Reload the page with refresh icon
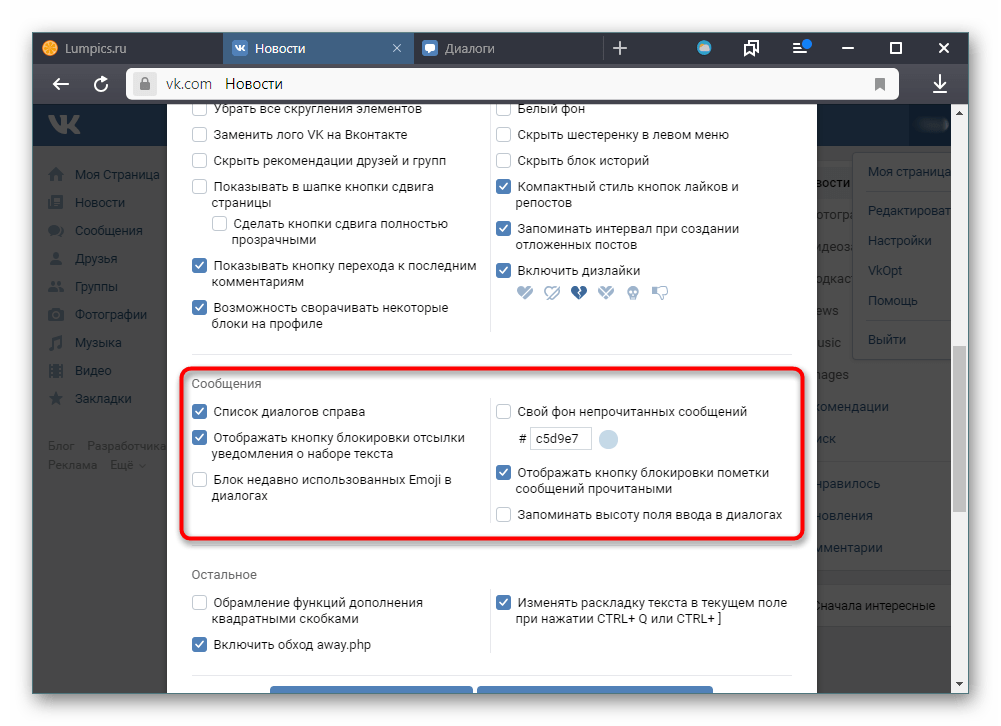Viewport: 1001px width, 726px height. coord(101,84)
